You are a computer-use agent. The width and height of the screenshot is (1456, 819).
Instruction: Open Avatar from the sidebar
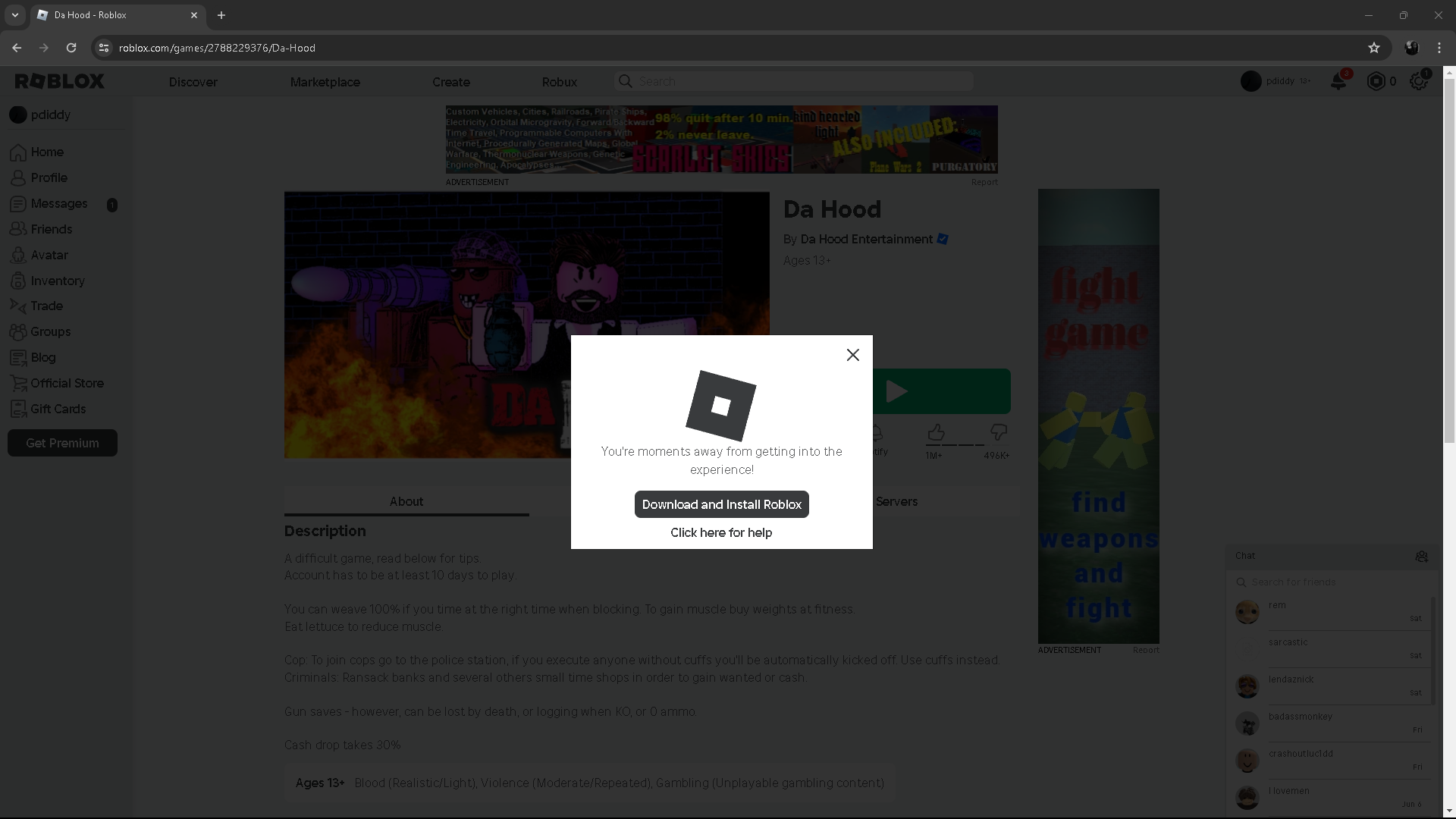pyautogui.click(x=49, y=255)
